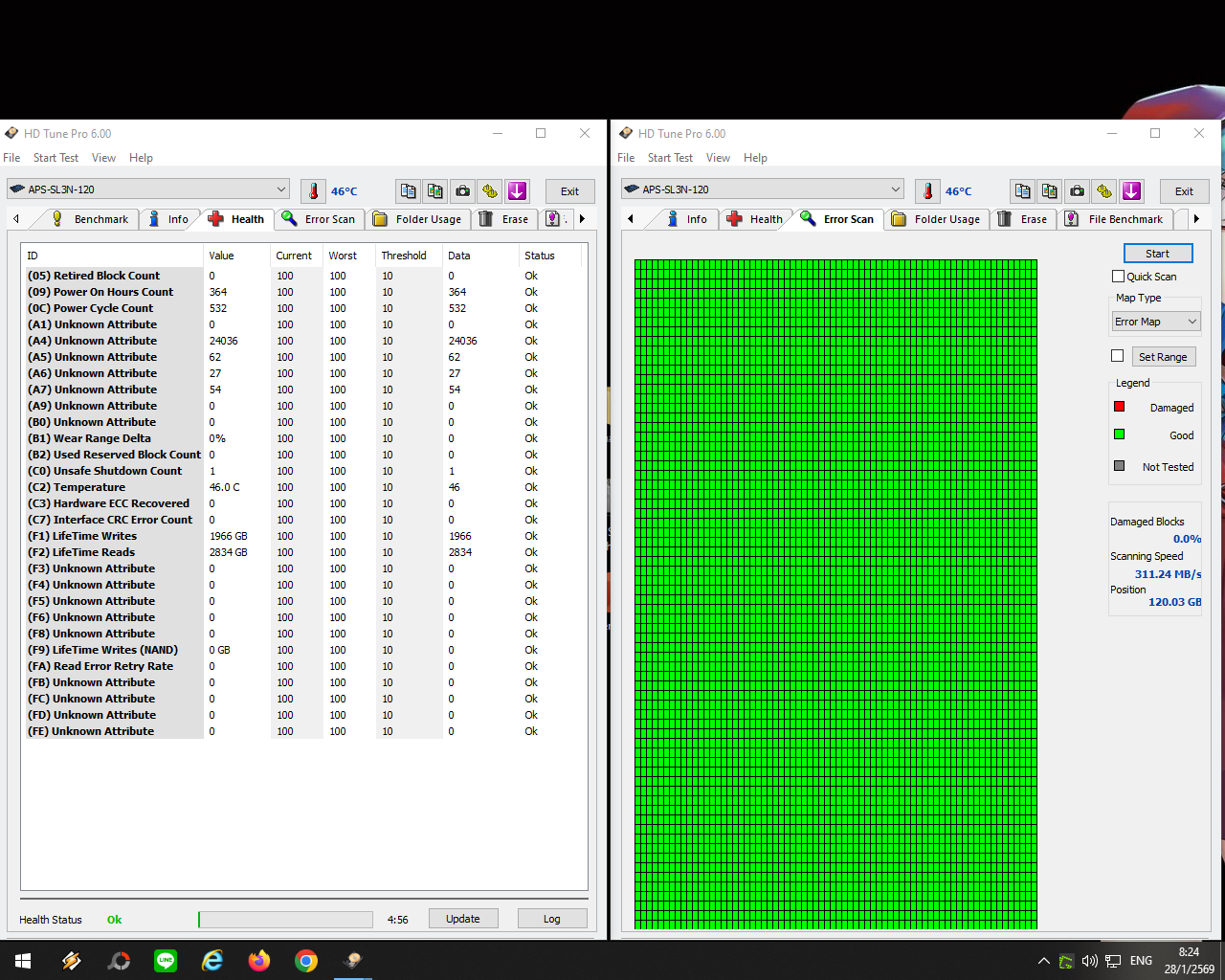This screenshot has width=1225, height=980.
Task: Click the purple down-arrow icon in Error Scan window
Action: click(x=1131, y=191)
